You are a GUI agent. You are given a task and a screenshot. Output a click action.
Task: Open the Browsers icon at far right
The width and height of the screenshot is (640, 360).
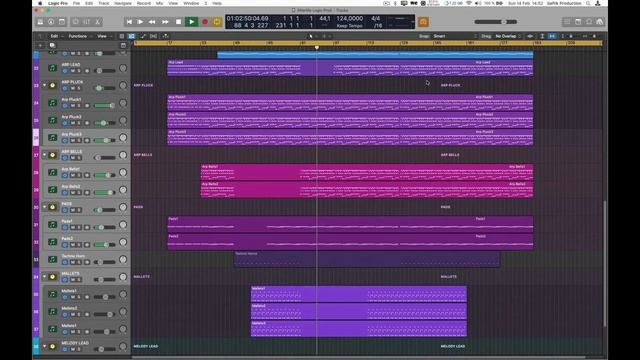(x=600, y=22)
